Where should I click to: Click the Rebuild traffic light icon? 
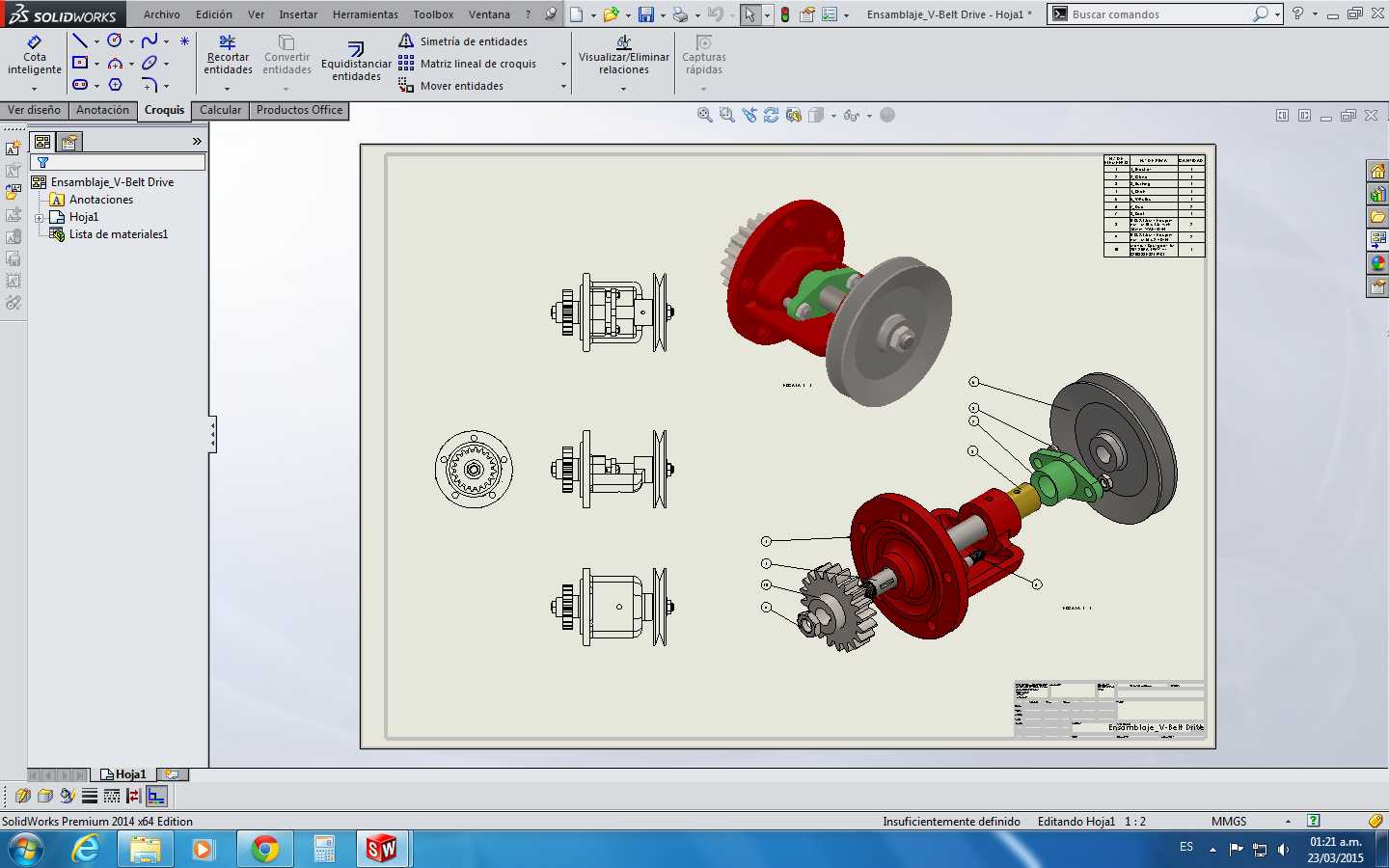coord(785,14)
